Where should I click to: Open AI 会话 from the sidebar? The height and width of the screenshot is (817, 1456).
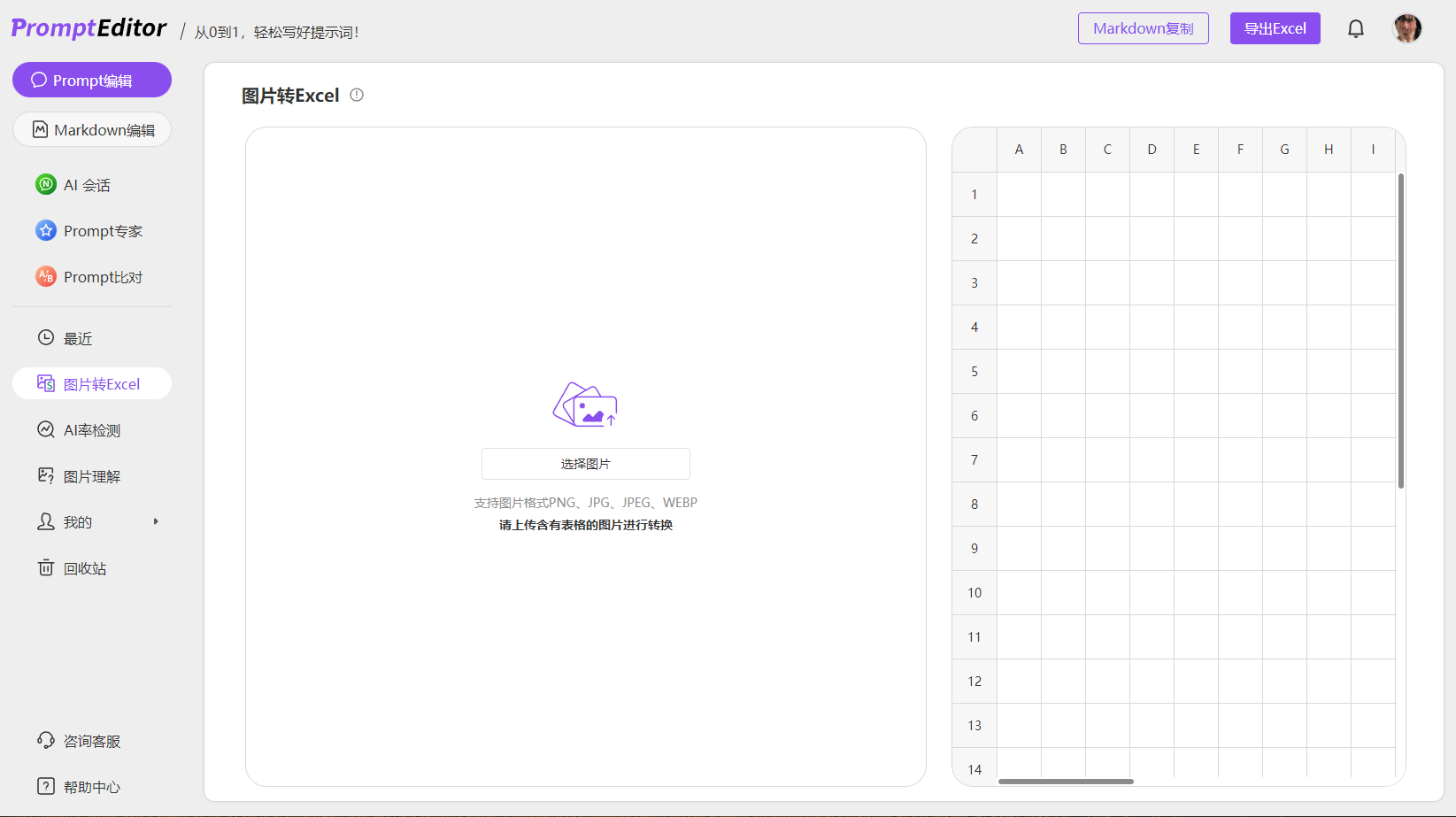[x=87, y=185]
